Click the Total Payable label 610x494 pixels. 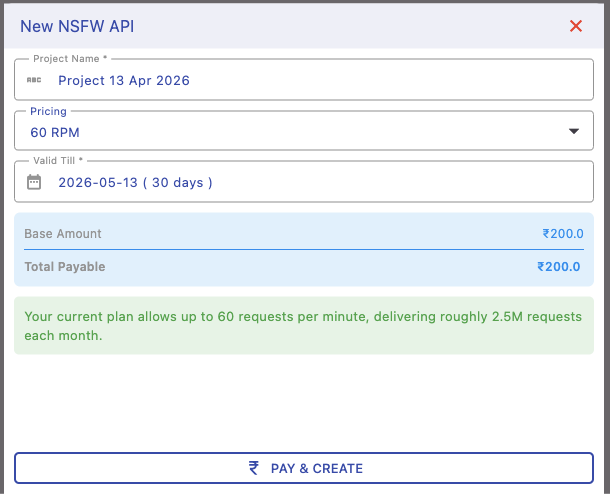coord(65,267)
